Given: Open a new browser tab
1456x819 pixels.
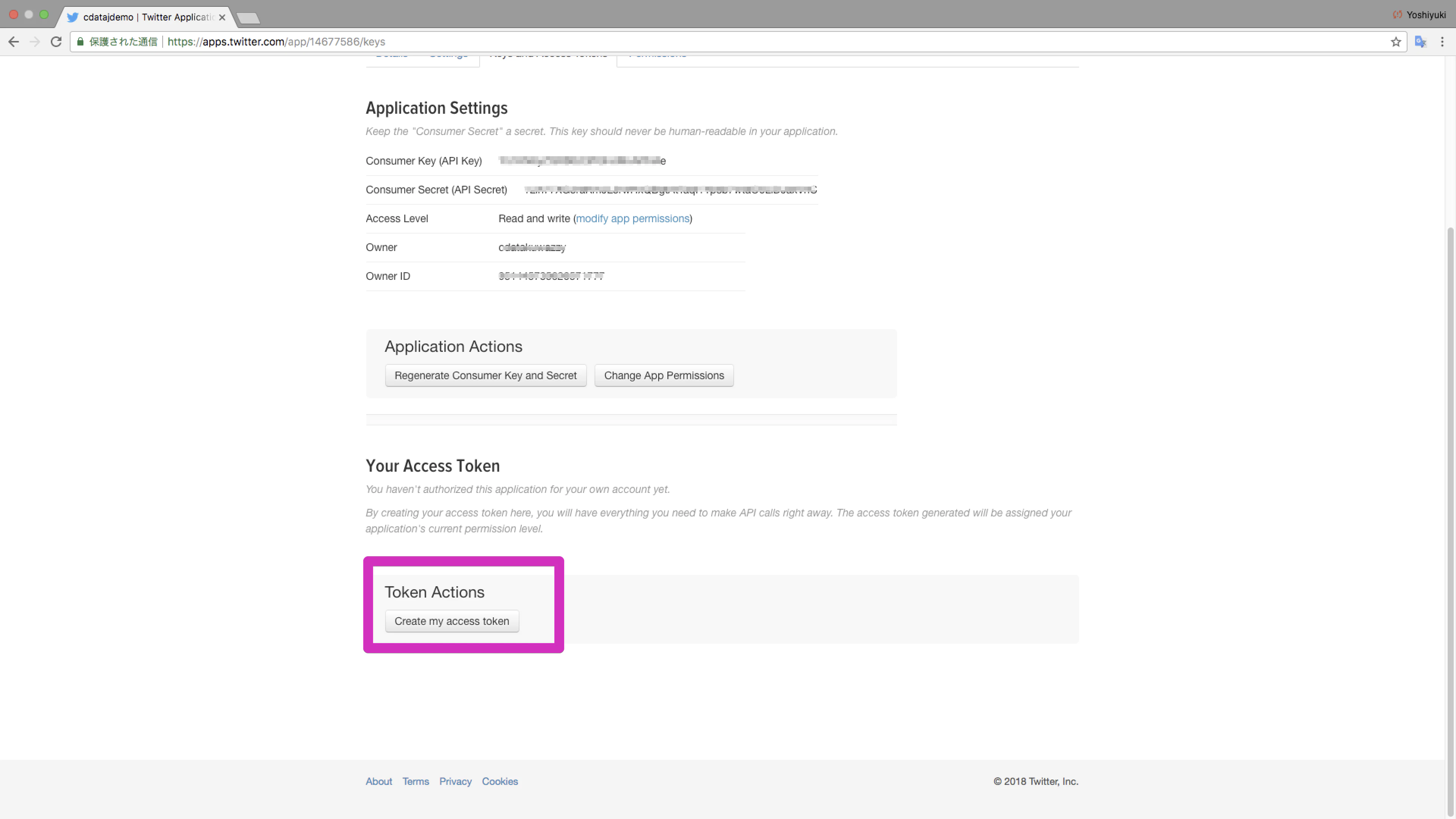Looking at the screenshot, I should pos(248,19).
